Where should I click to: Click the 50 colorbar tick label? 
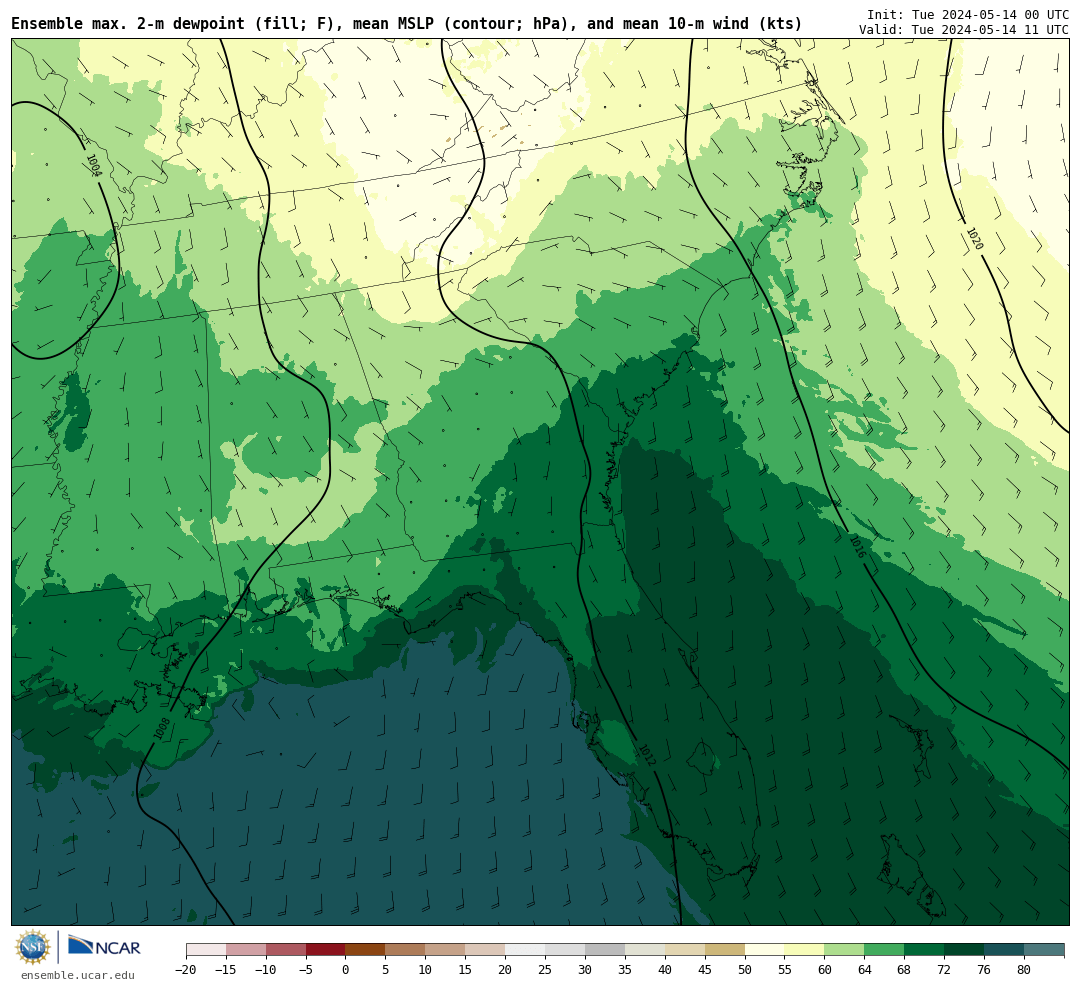(745, 970)
